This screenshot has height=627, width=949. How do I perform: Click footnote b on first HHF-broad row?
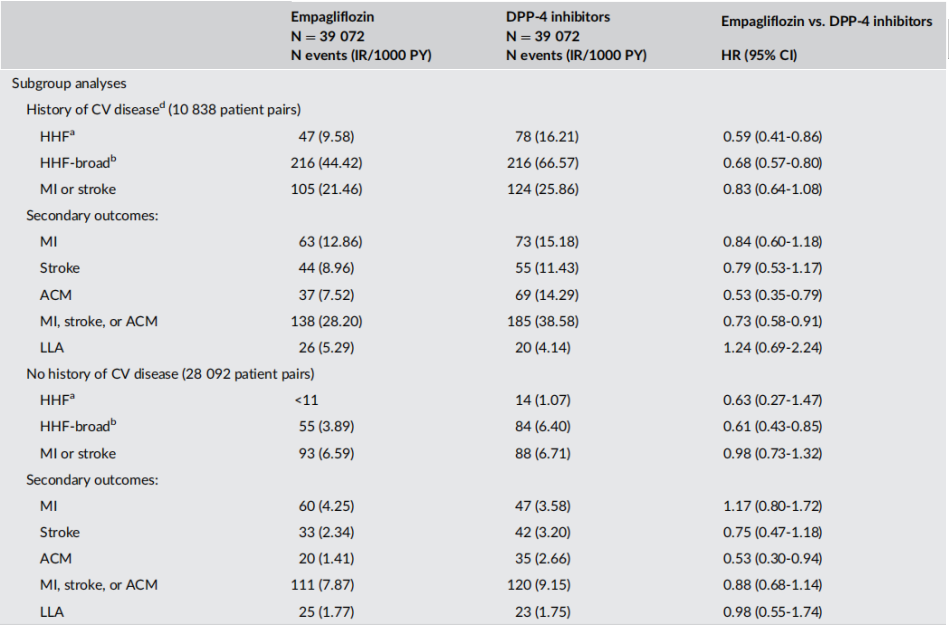[x=113, y=159]
